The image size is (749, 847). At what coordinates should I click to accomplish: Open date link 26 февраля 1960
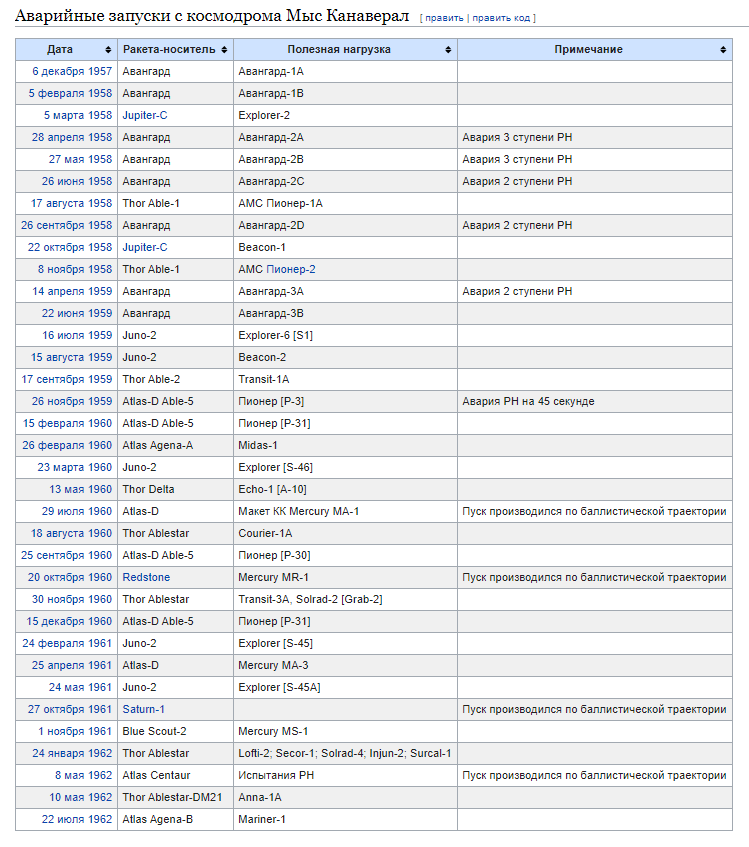point(67,446)
